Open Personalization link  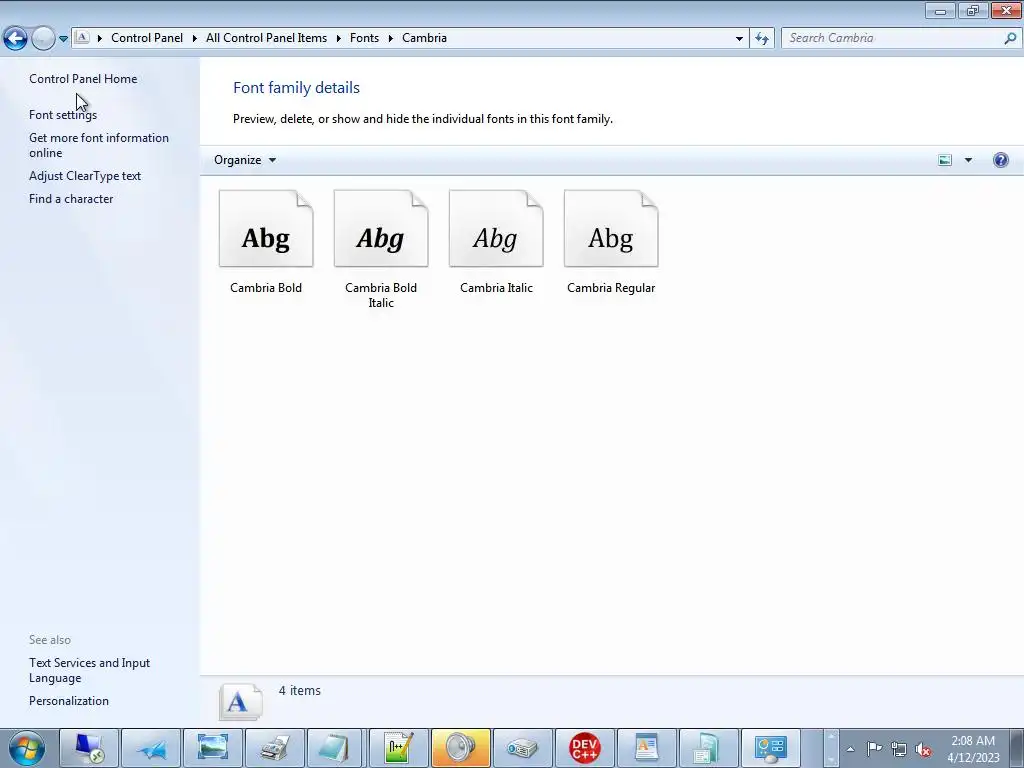pyautogui.click(x=69, y=701)
